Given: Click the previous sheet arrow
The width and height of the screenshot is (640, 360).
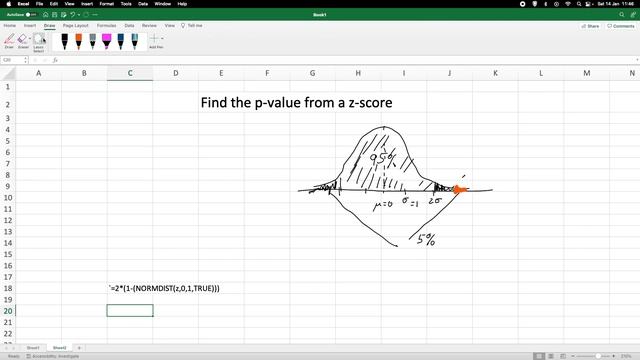Looking at the screenshot, I should pyautogui.click(x=6, y=348).
